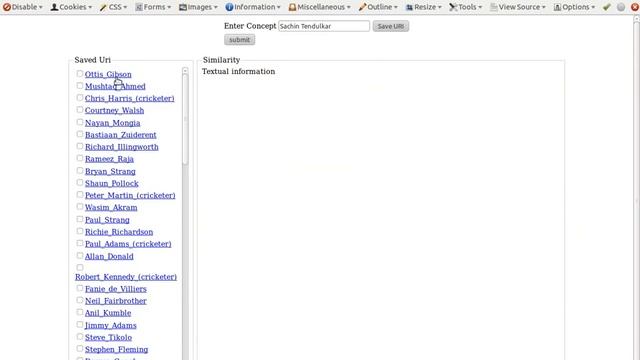Open the Disable toolbar menu
Screen dimensions: 640x360
tap(22, 7)
